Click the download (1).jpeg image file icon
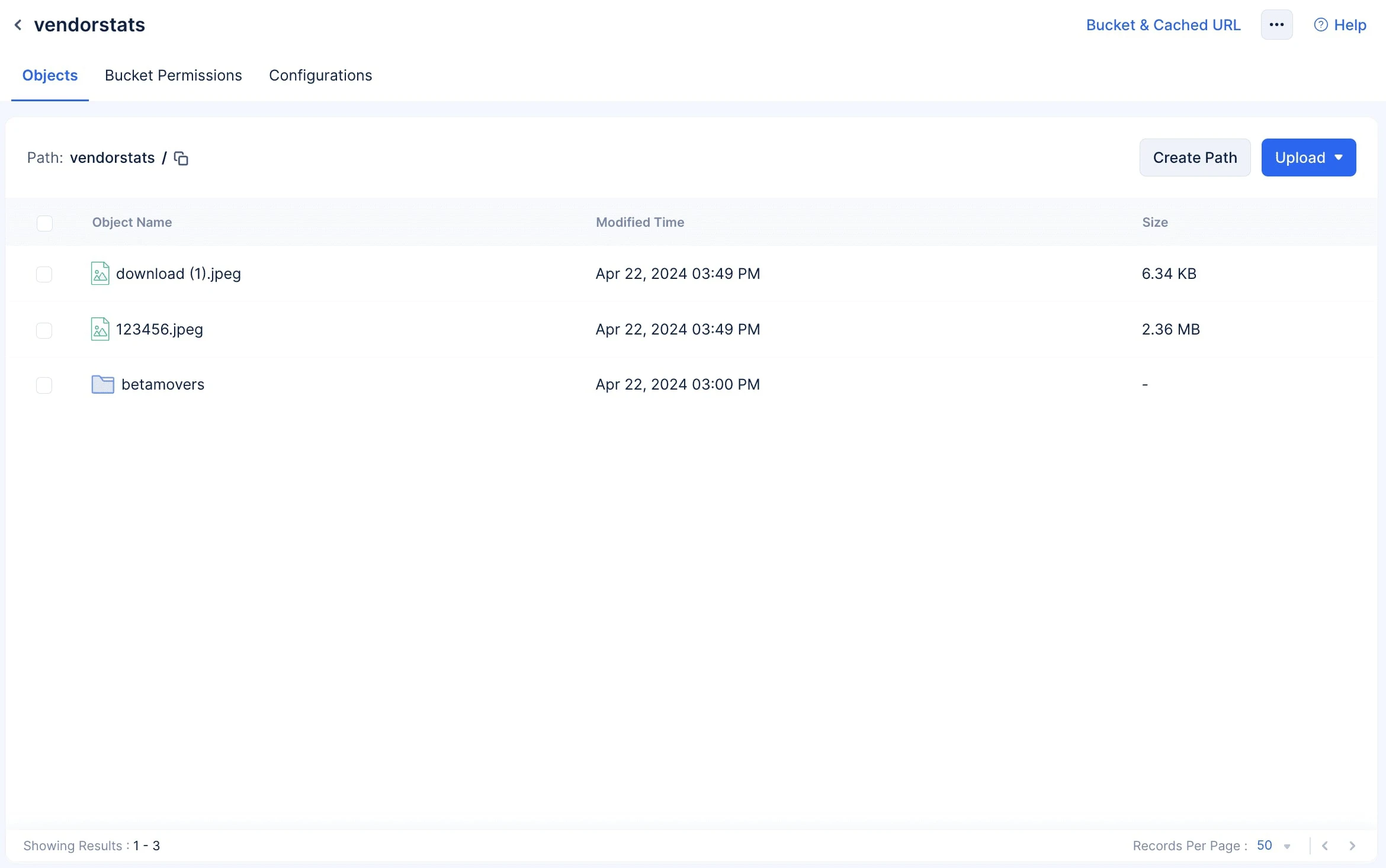 coord(100,274)
